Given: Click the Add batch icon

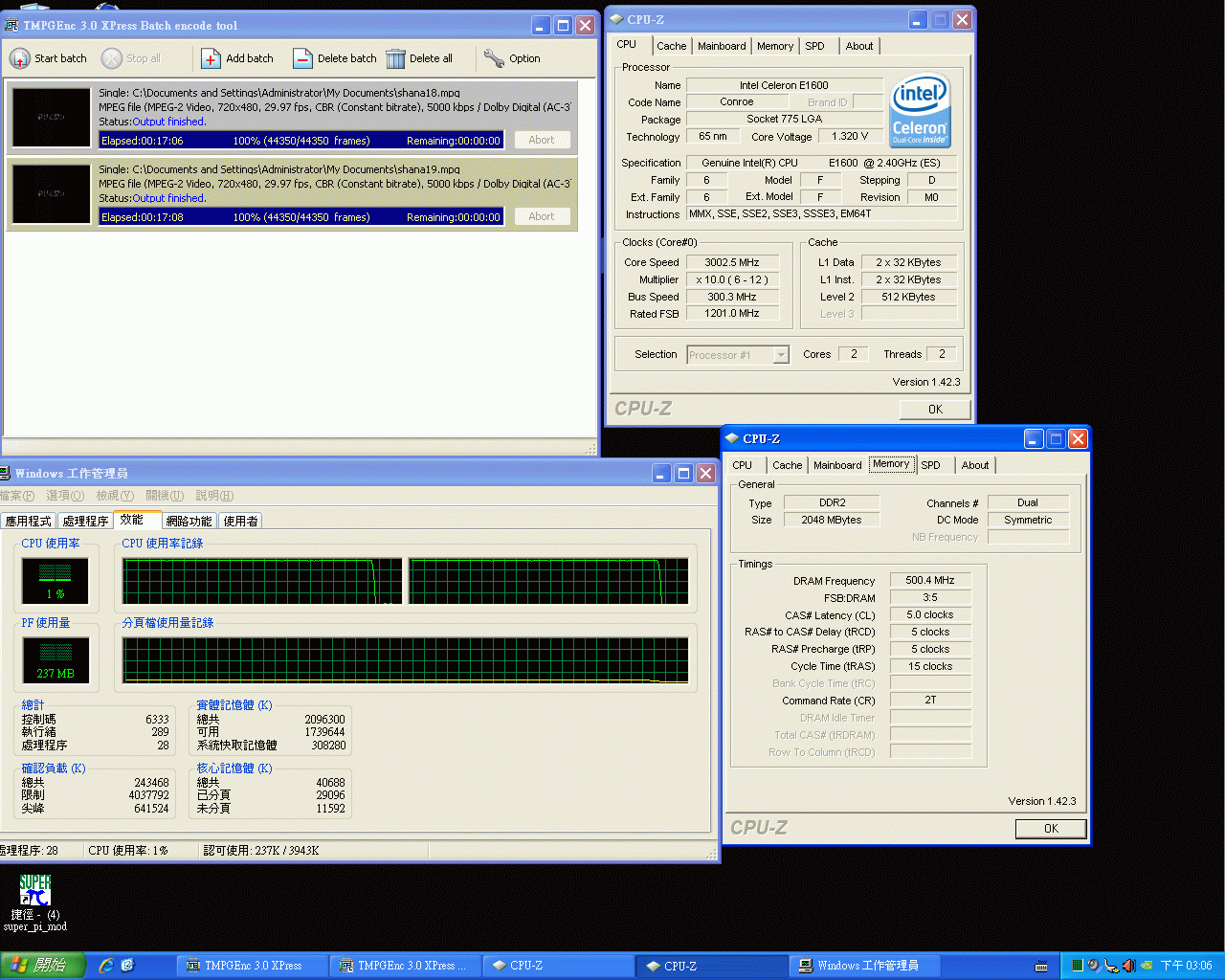Looking at the screenshot, I should pyautogui.click(x=211, y=58).
